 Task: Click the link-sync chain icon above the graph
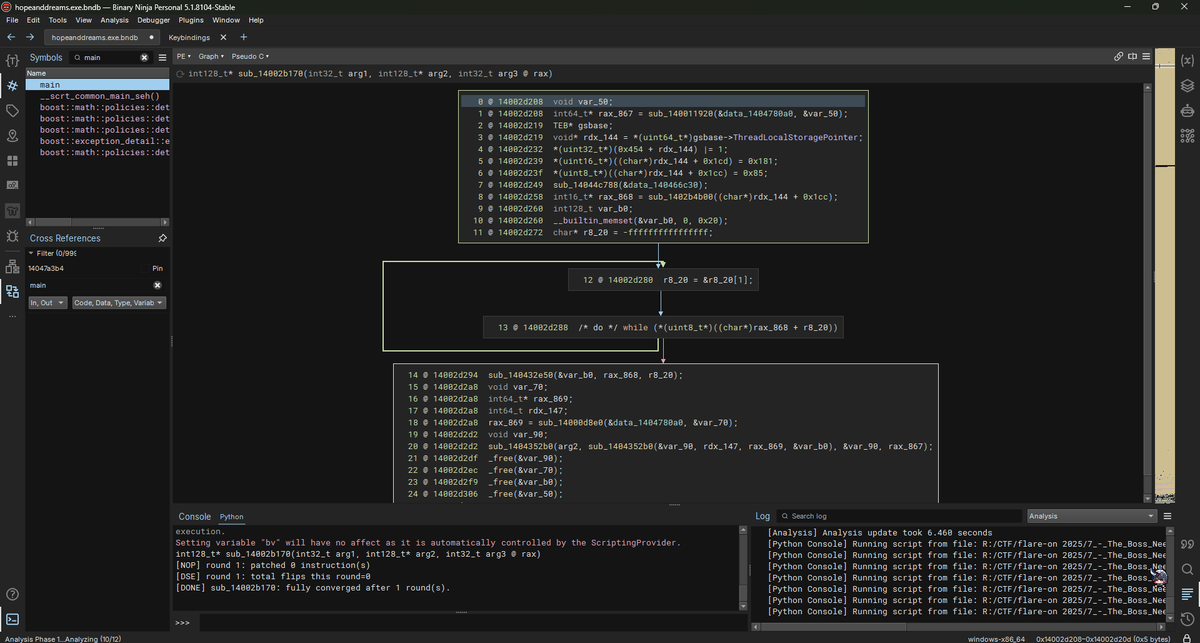pyautogui.click(x=1118, y=56)
